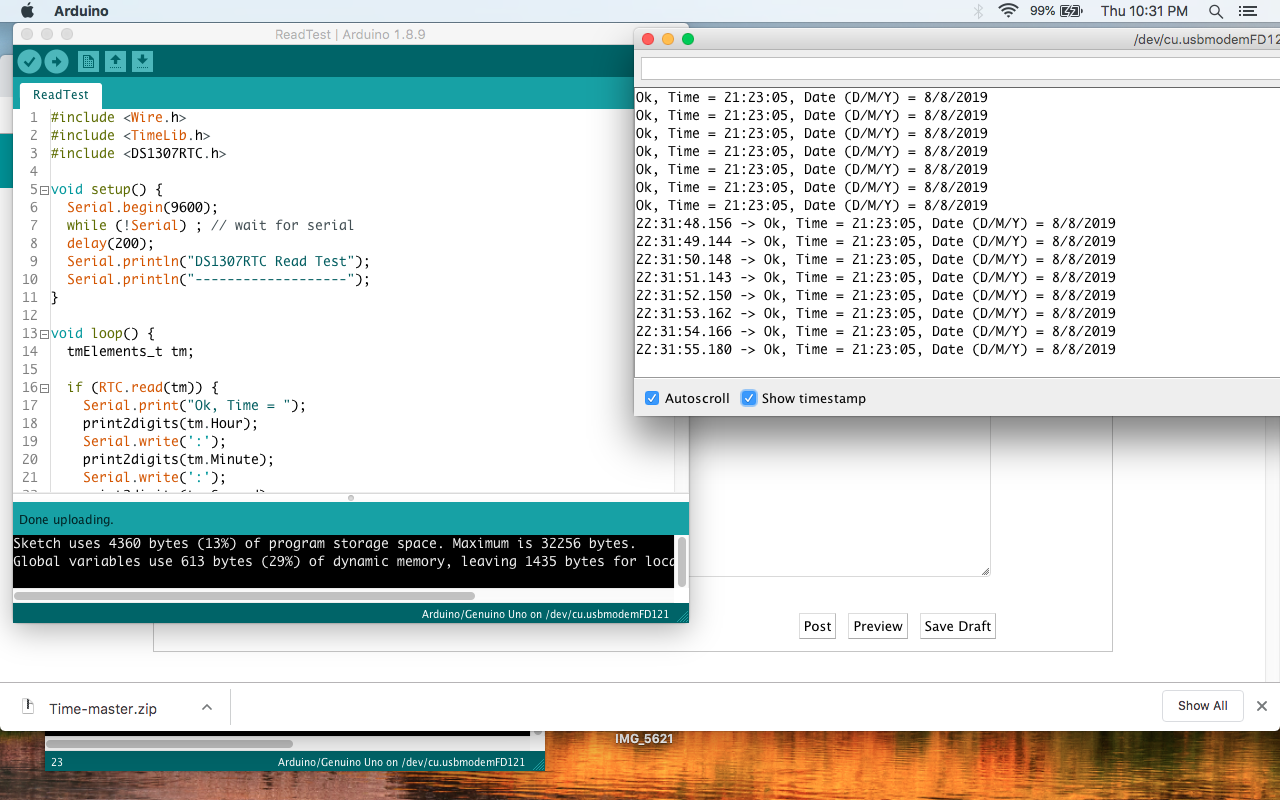Click the "DS1307RTC Read Test" println line
Screen dimensions: 1280x800
[x=218, y=261]
